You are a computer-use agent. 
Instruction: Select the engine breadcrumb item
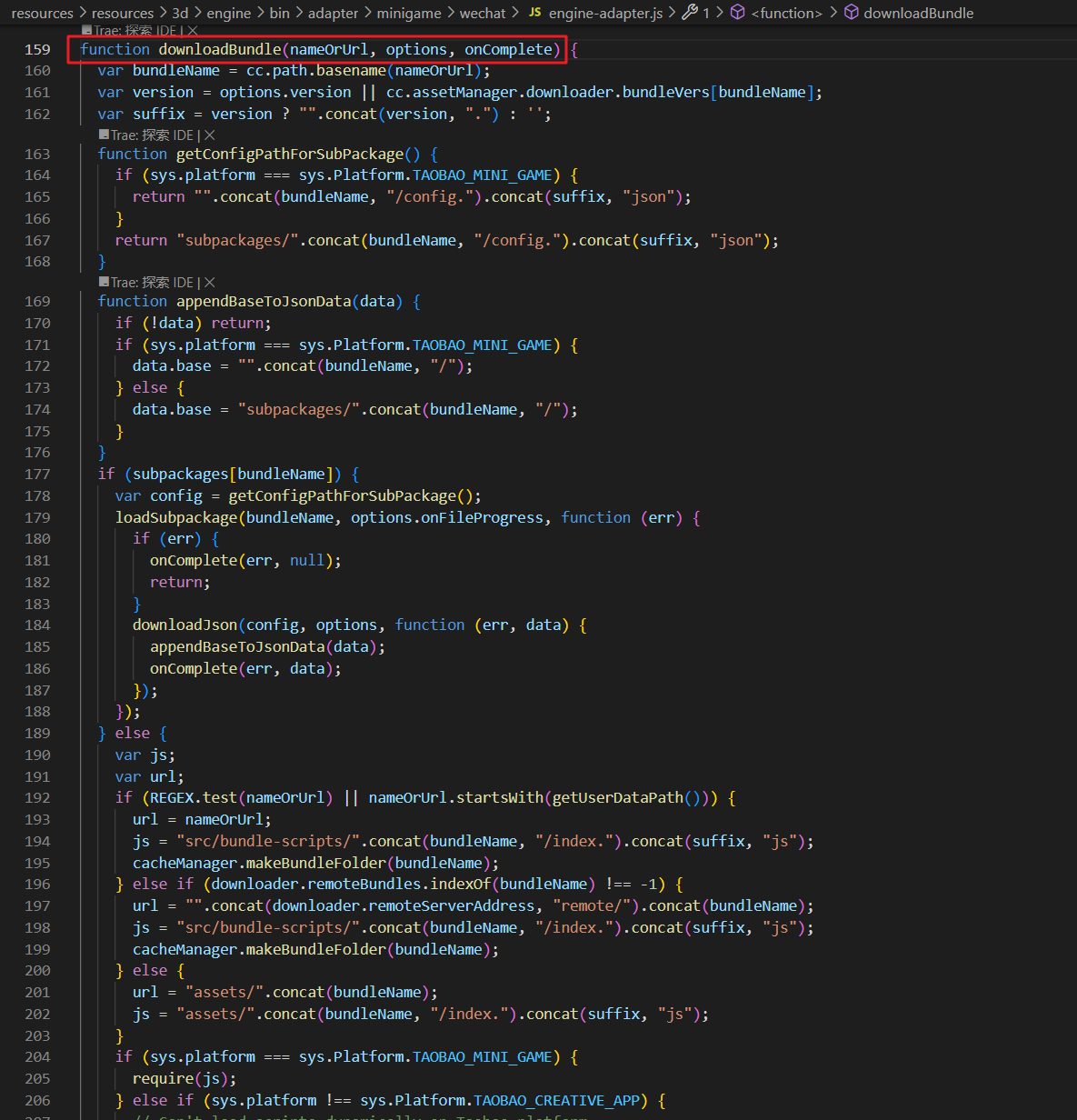pos(228,13)
